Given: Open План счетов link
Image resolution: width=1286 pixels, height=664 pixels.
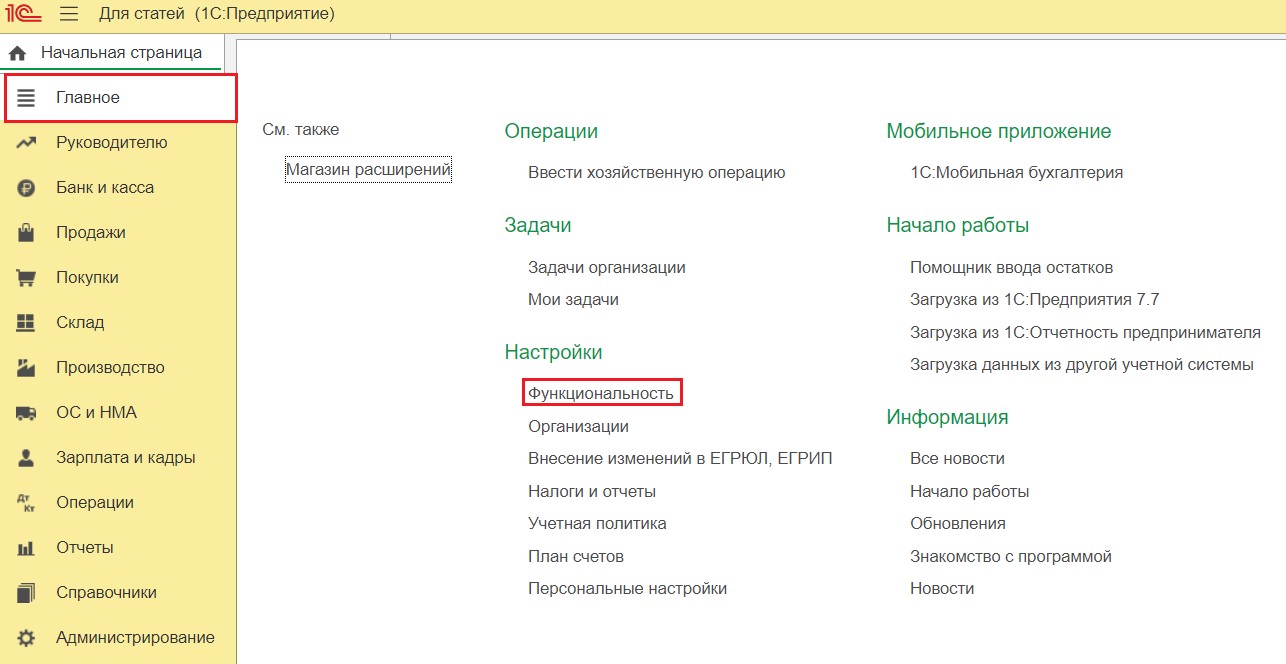Looking at the screenshot, I should 576,557.
